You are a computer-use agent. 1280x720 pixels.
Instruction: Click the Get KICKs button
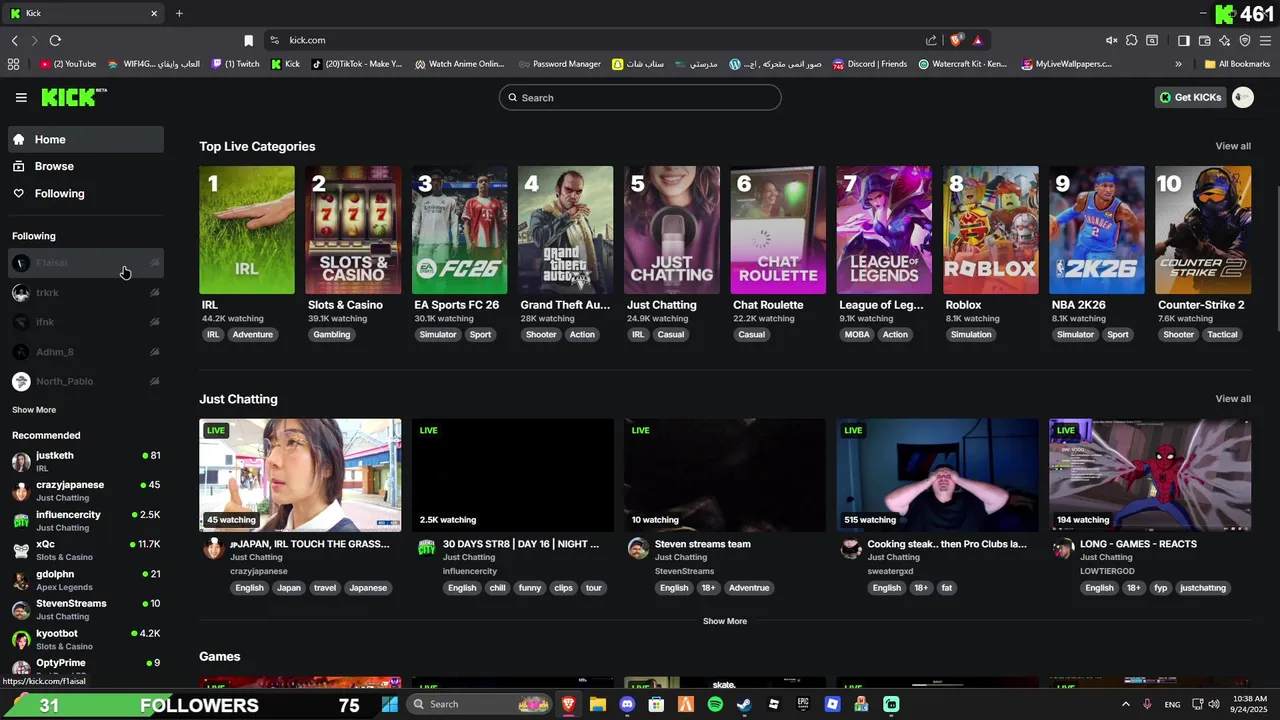tap(1190, 97)
